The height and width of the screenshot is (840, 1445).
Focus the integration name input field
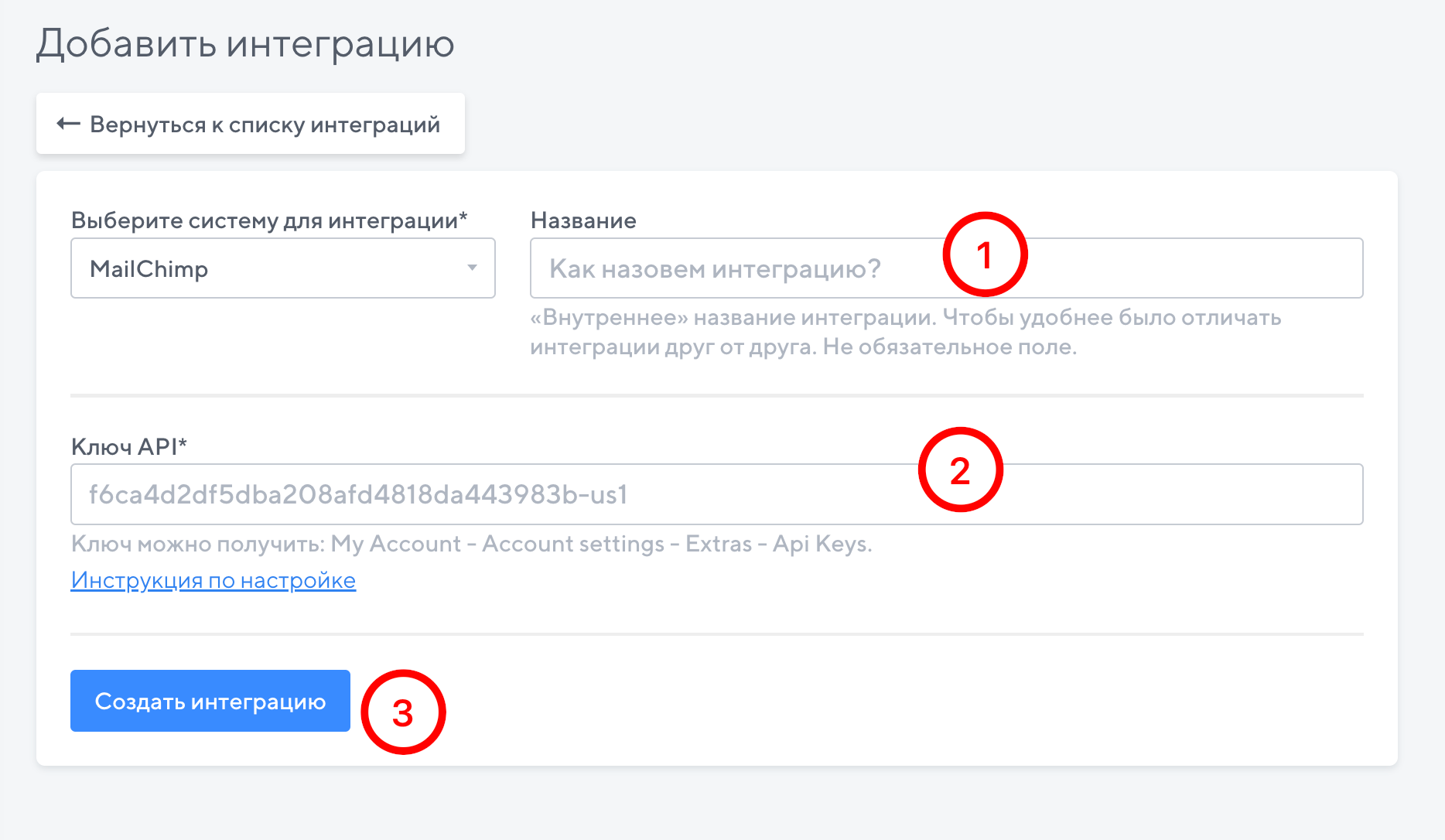point(735,268)
